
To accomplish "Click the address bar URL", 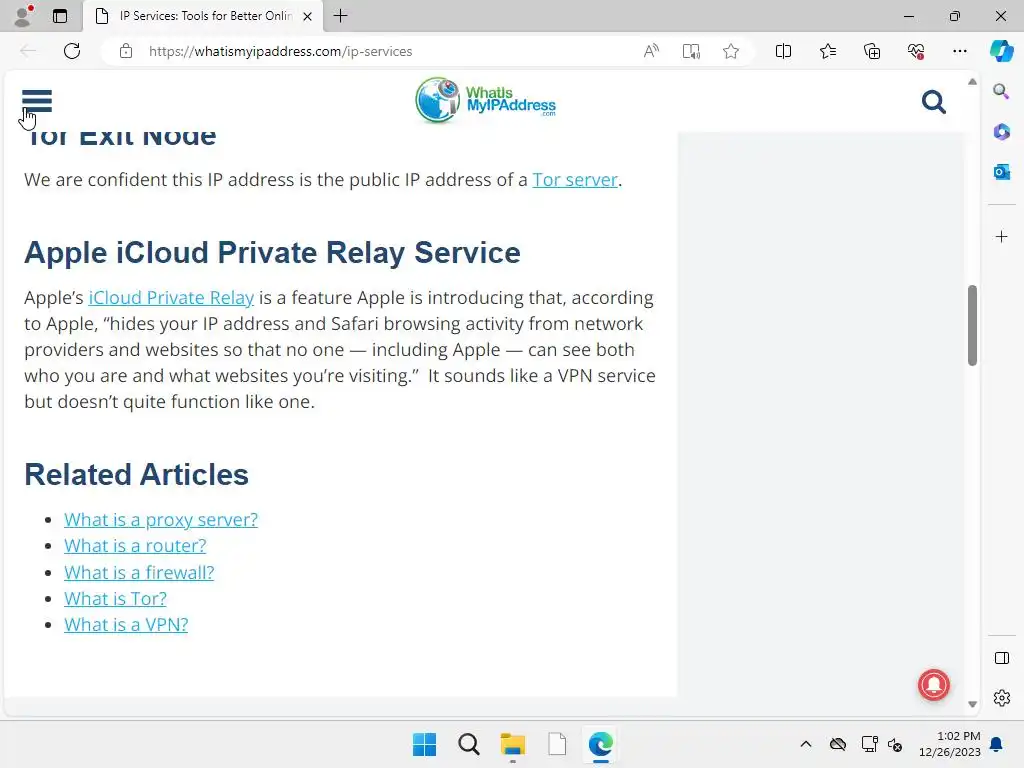I will pos(280,52).
